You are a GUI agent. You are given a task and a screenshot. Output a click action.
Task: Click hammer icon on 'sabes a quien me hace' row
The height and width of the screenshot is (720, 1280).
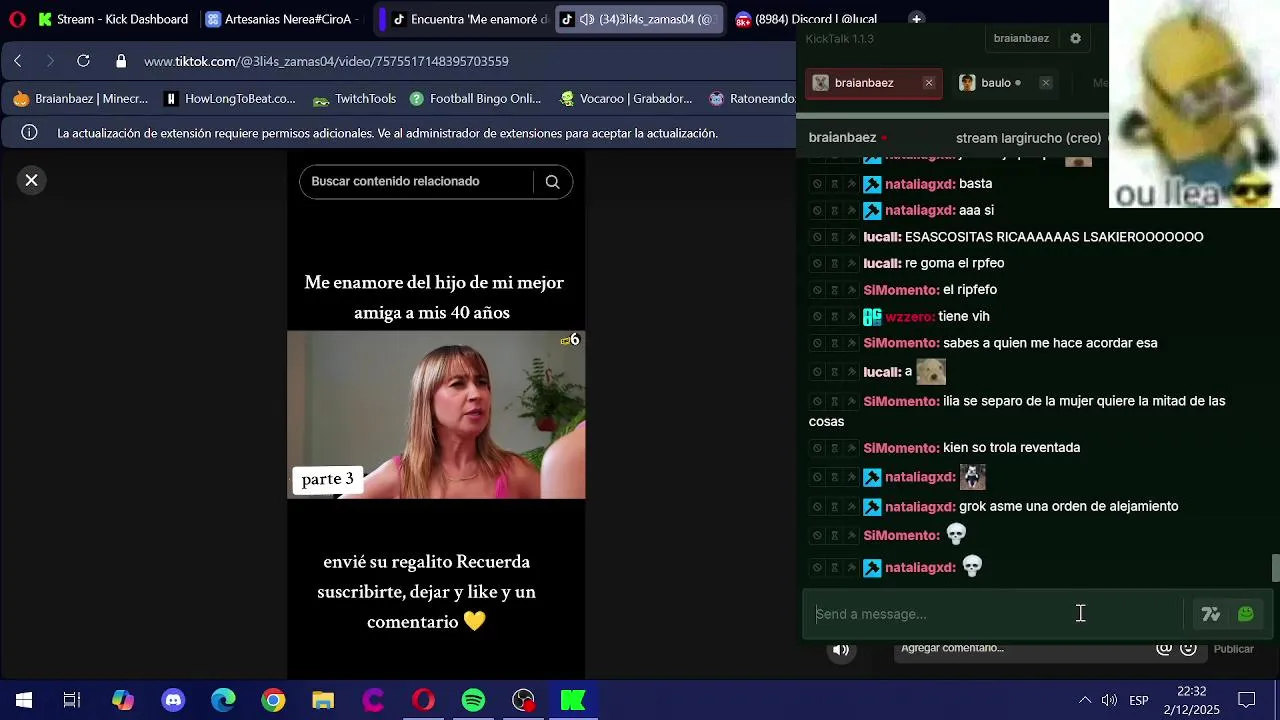click(851, 344)
